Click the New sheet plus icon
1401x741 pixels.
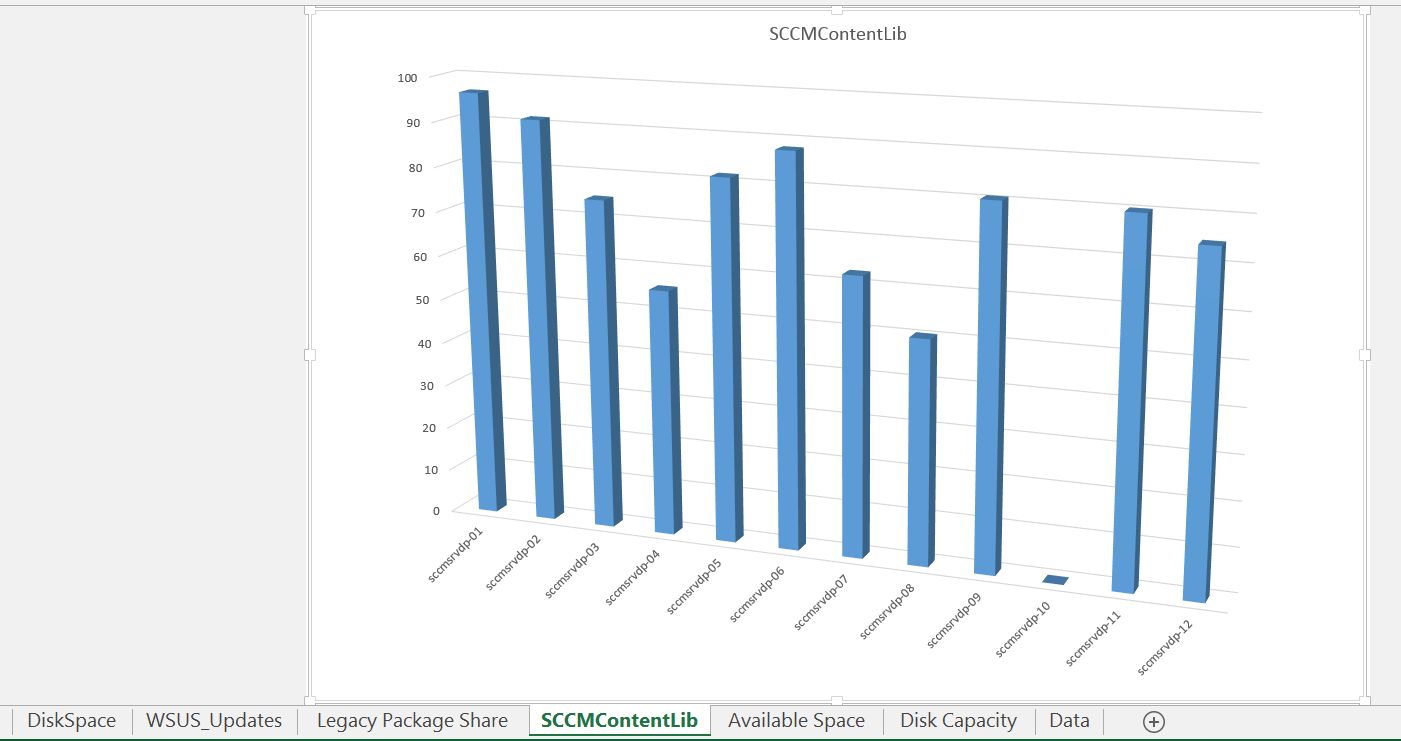tap(1153, 721)
